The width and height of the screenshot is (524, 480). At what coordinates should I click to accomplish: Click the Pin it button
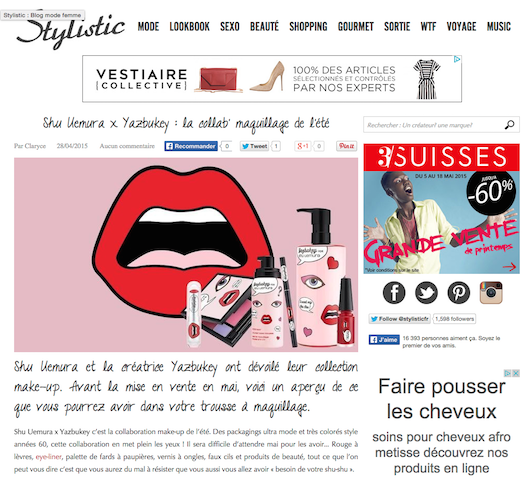[x=346, y=146]
